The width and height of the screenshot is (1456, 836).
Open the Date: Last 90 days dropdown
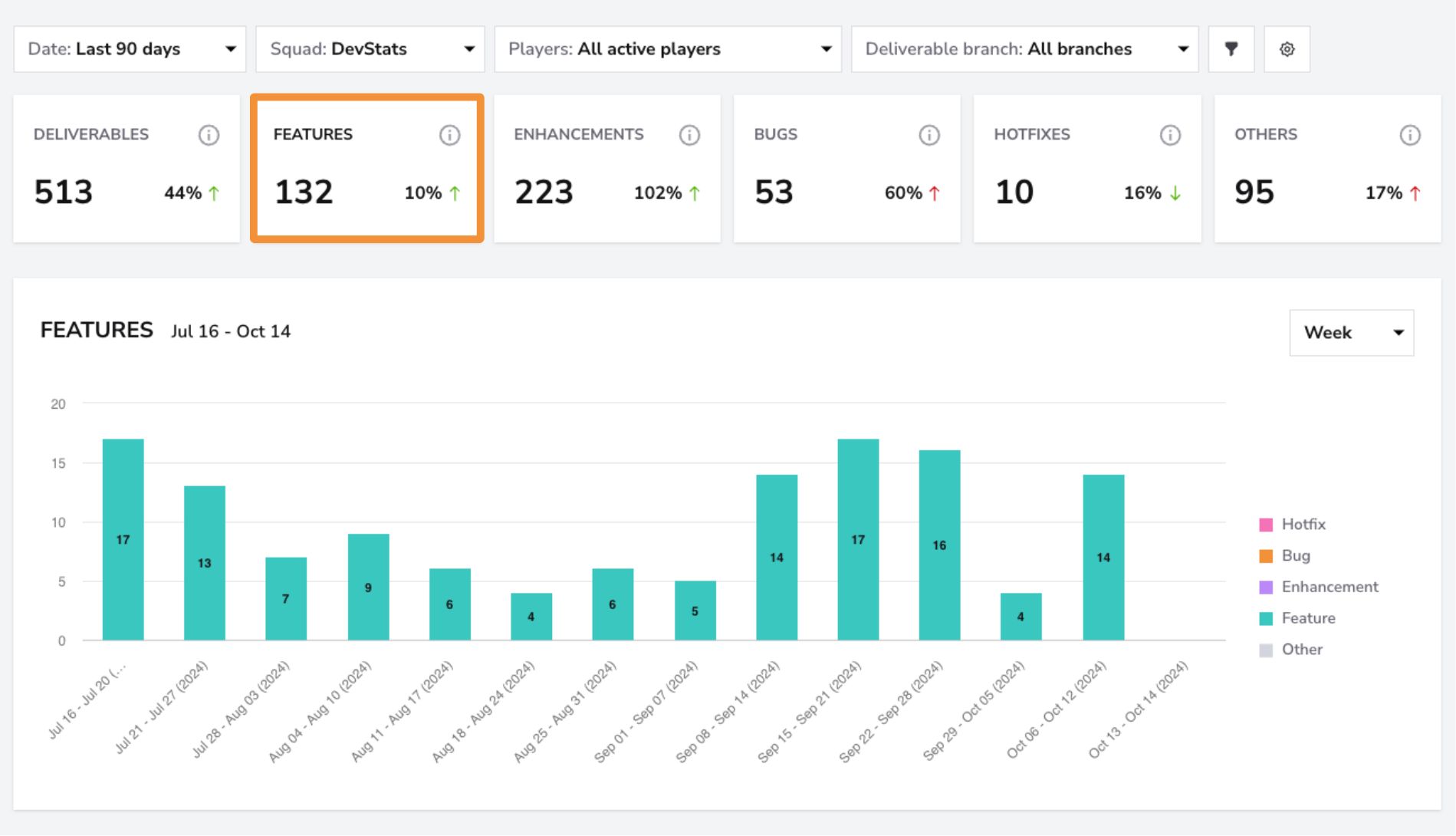coord(130,49)
